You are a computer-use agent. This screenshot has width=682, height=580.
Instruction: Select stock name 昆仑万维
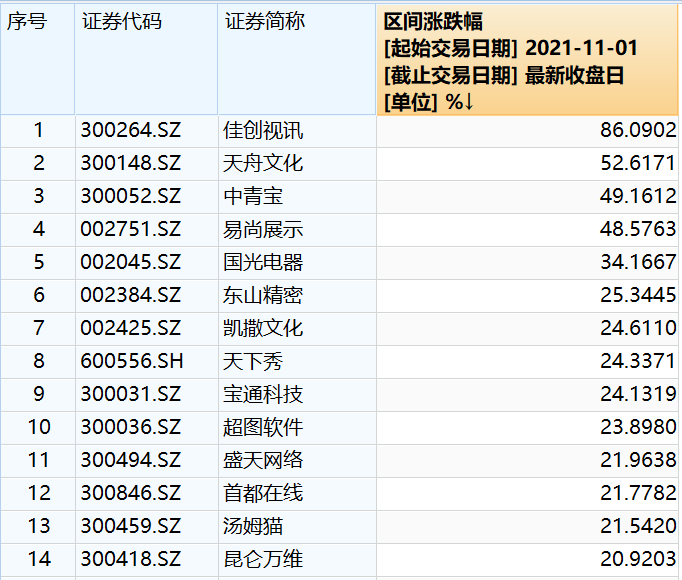pos(263,560)
